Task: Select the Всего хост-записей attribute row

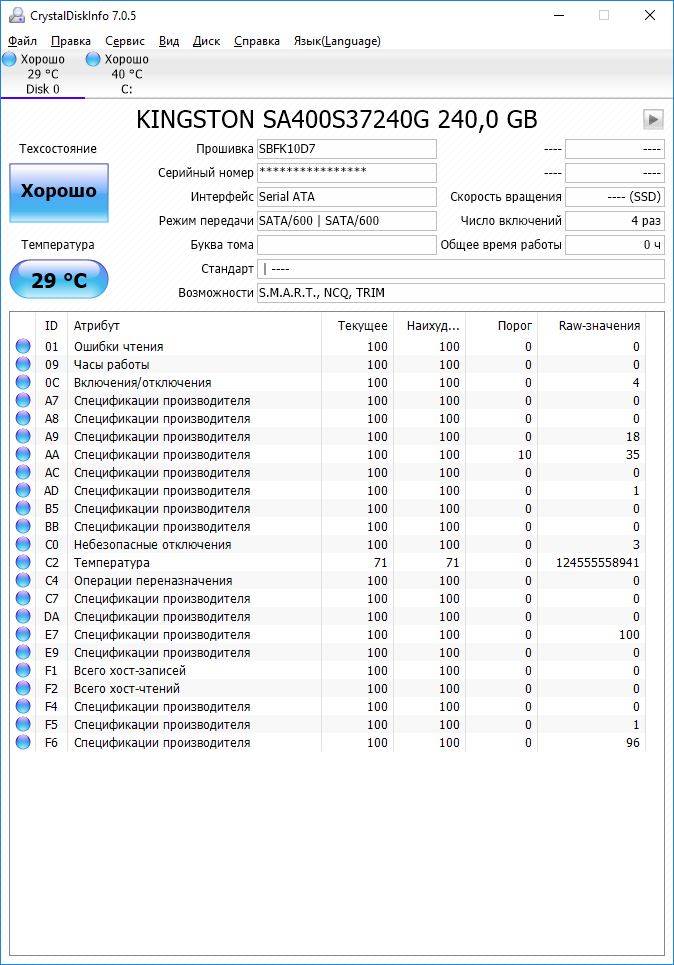Action: (x=328, y=670)
